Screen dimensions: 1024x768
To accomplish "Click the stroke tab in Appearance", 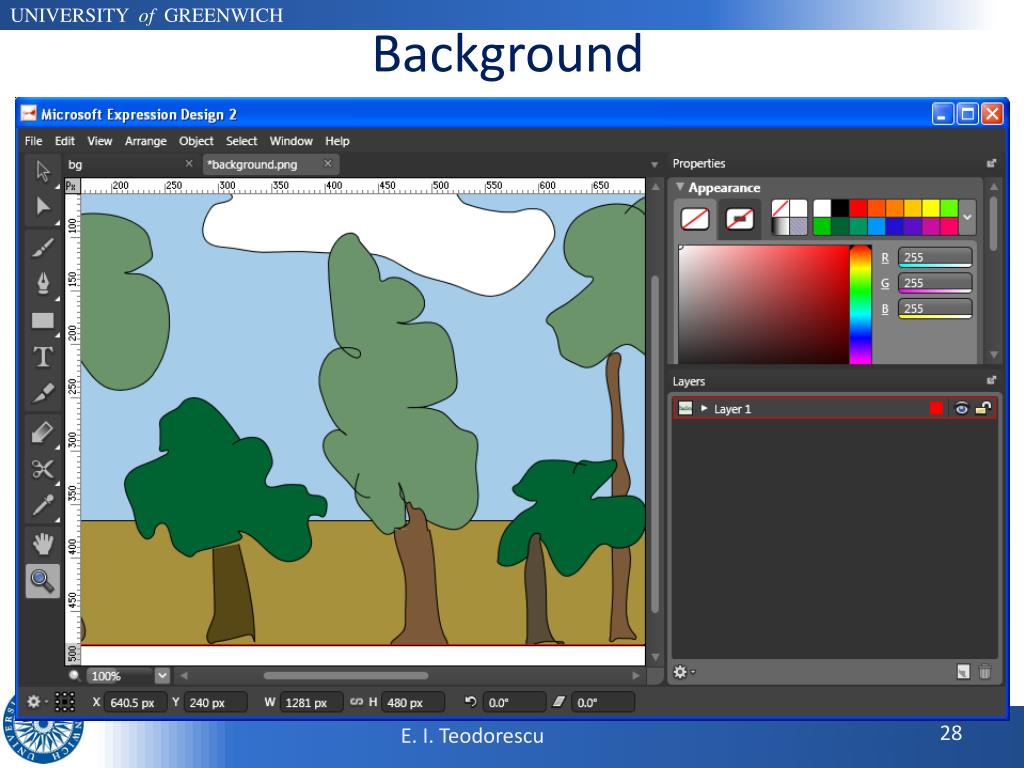I will click(x=740, y=218).
